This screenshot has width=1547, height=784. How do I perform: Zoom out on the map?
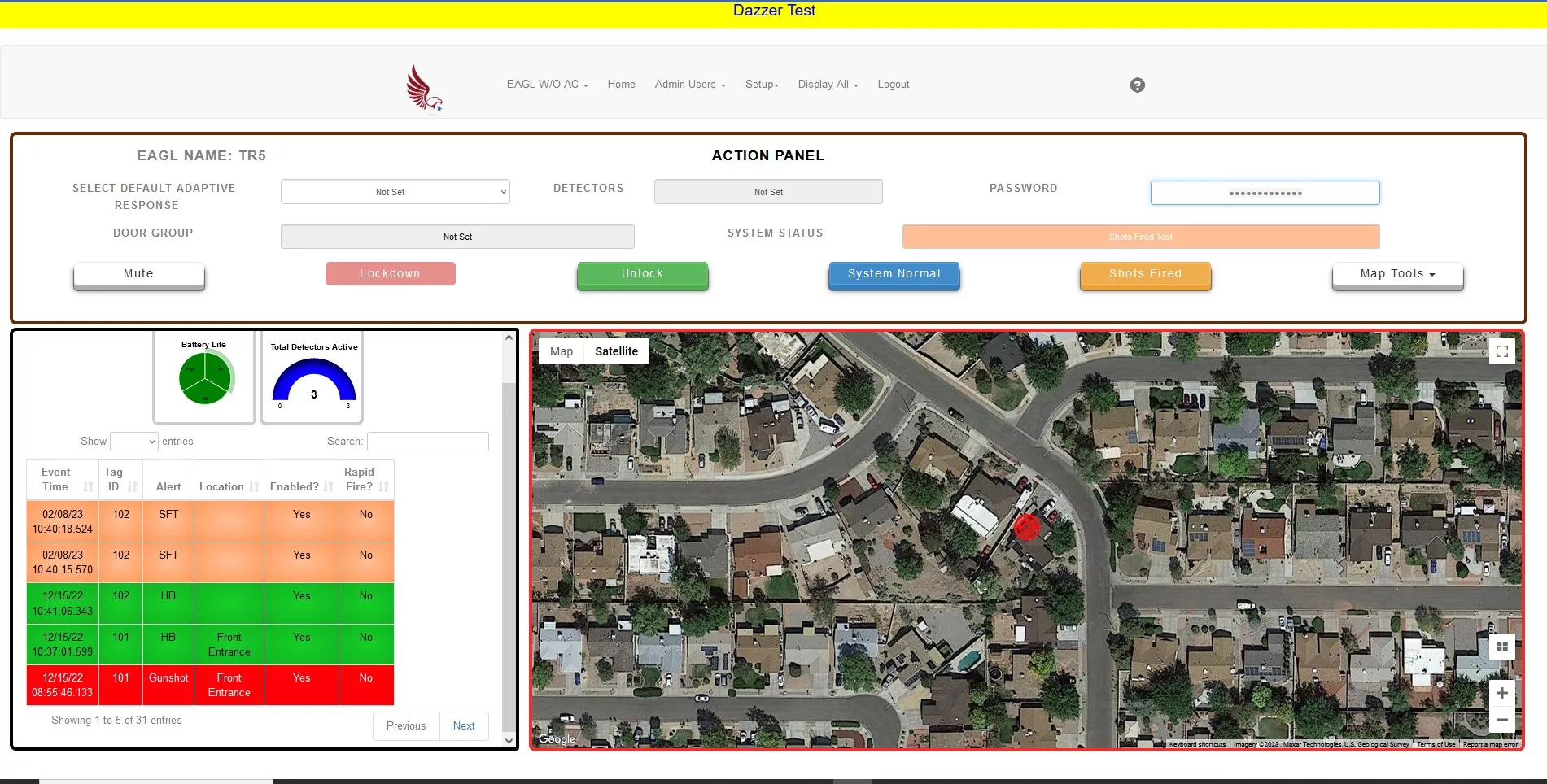(1501, 720)
